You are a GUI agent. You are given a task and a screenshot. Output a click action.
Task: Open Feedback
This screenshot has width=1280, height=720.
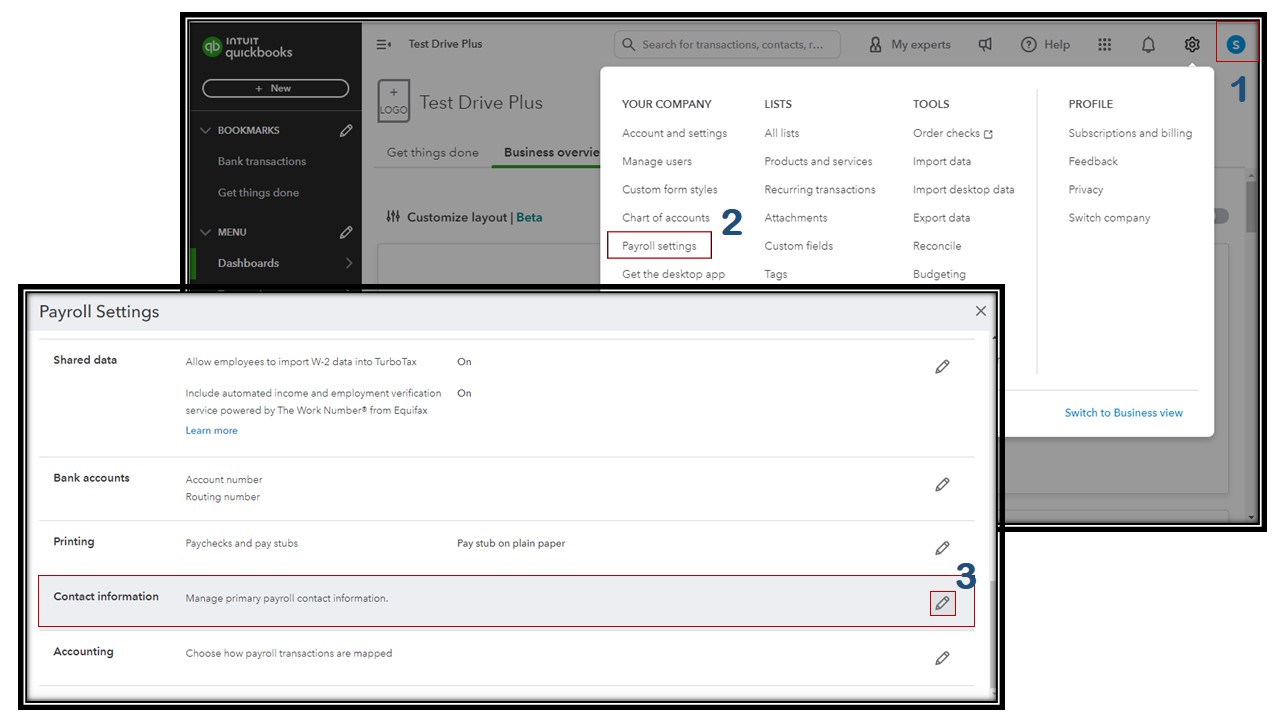coord(1093,161)
